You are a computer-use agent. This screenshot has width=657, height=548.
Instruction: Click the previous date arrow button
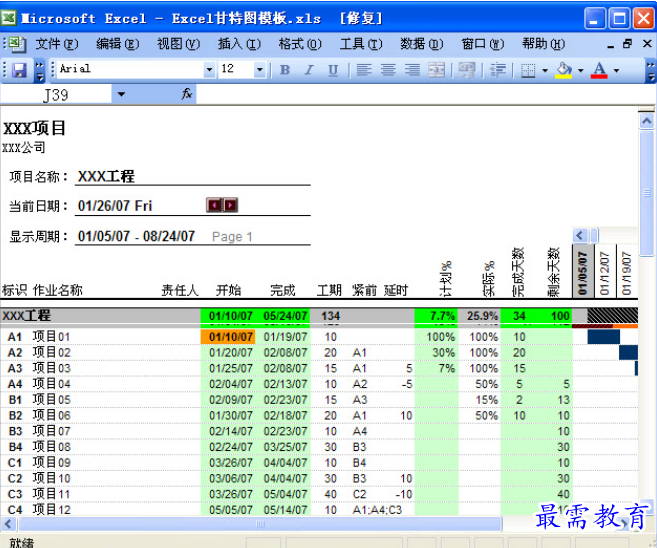coord(214,205)
